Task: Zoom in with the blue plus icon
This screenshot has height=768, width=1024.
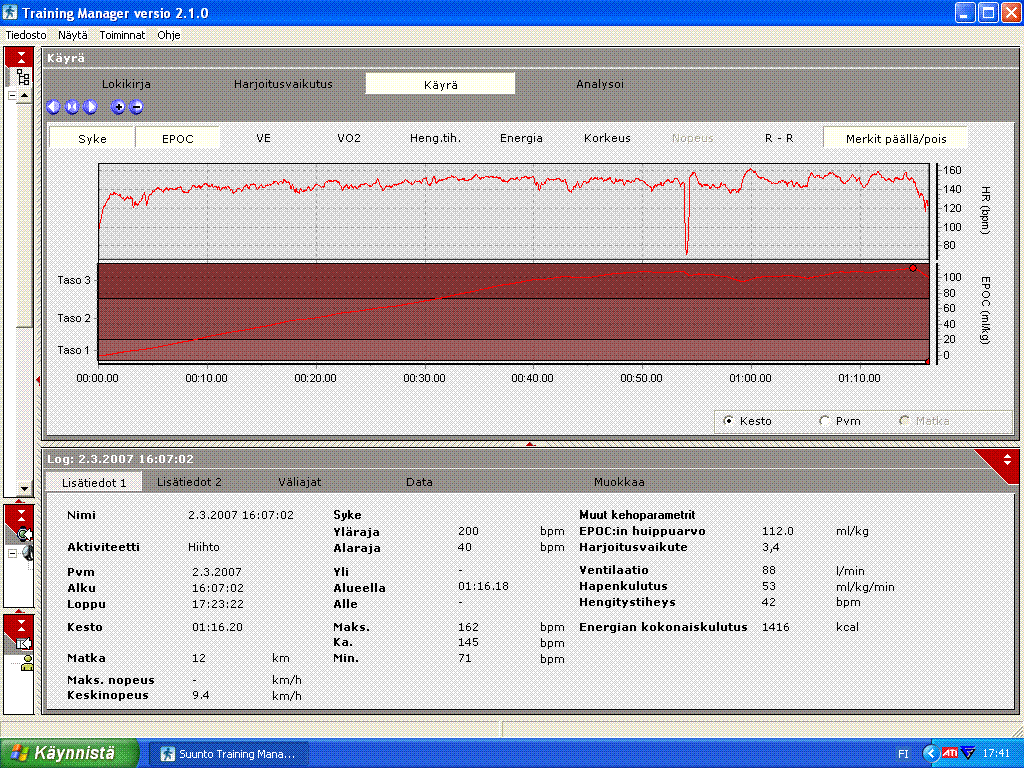Action: [118, 107]
